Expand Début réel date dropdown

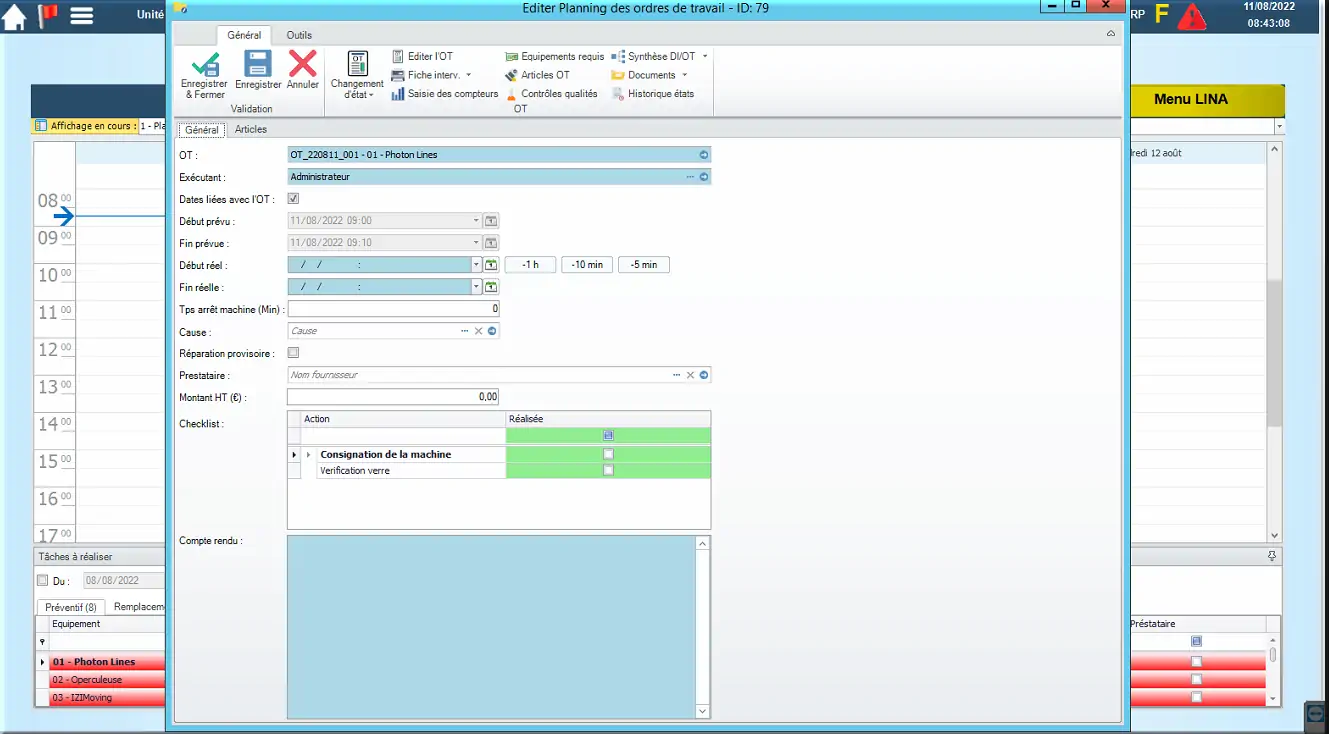(x=476, y=265)
